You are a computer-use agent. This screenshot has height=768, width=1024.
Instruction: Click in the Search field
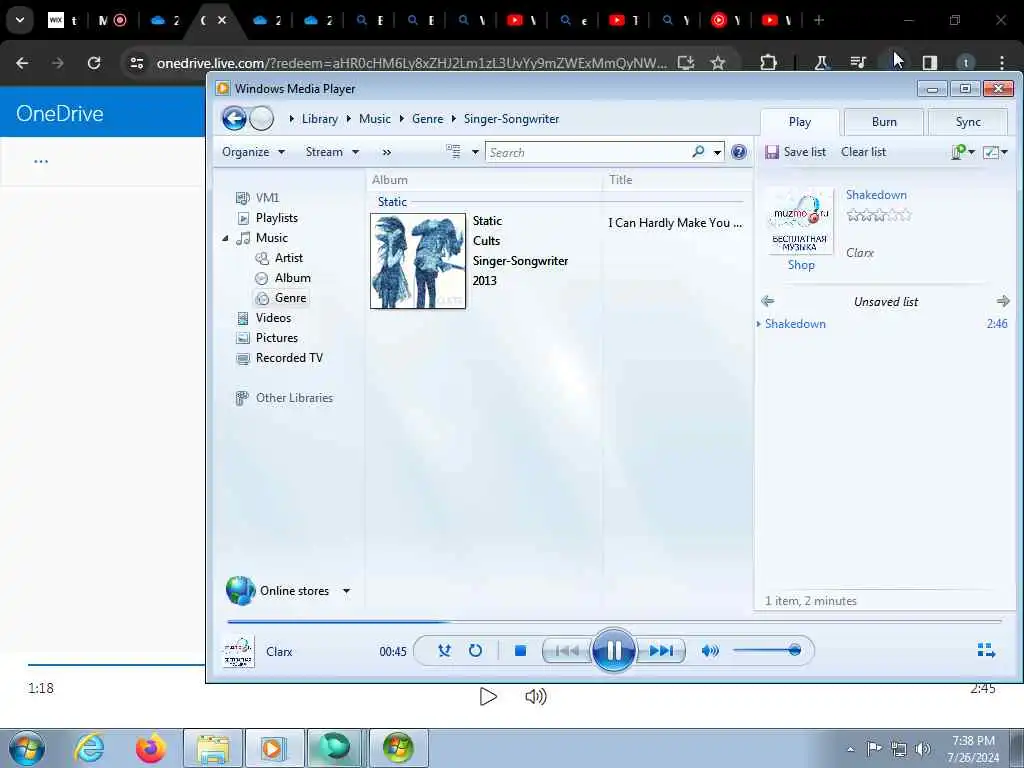588,152
